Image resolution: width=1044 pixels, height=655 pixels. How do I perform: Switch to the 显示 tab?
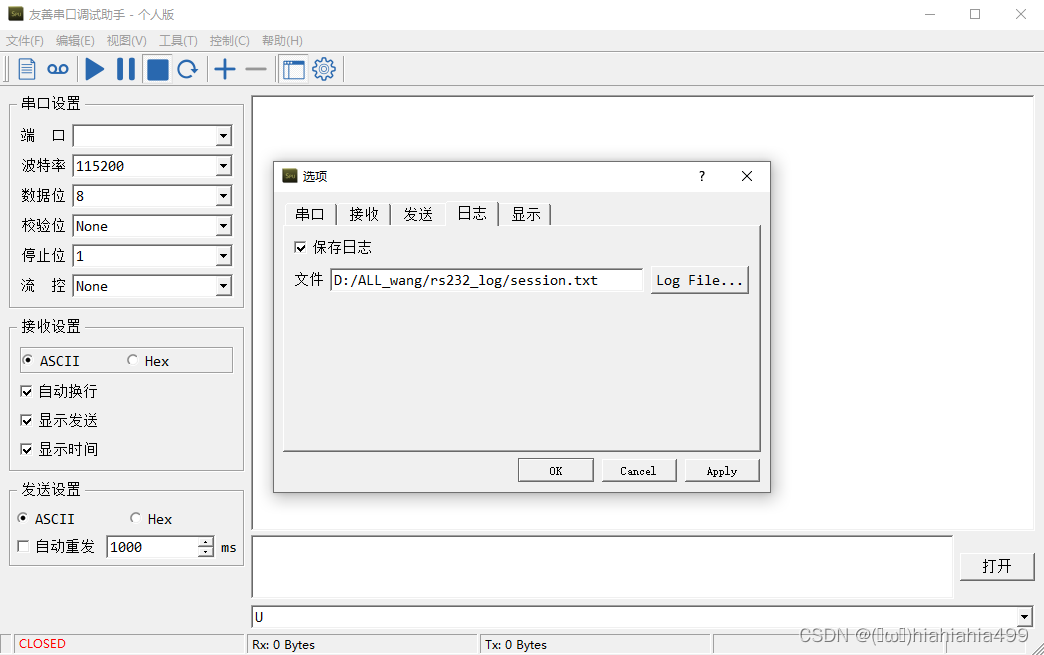tap(525, 214)
